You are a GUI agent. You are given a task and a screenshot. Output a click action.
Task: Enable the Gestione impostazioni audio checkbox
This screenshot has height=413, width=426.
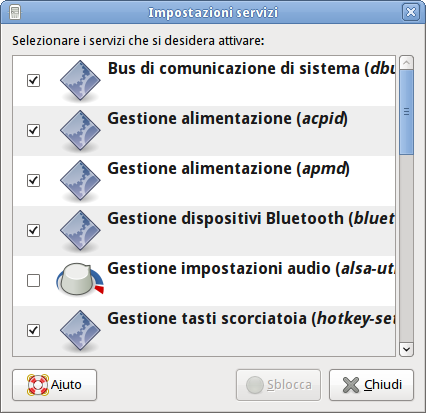click(33, 280)
